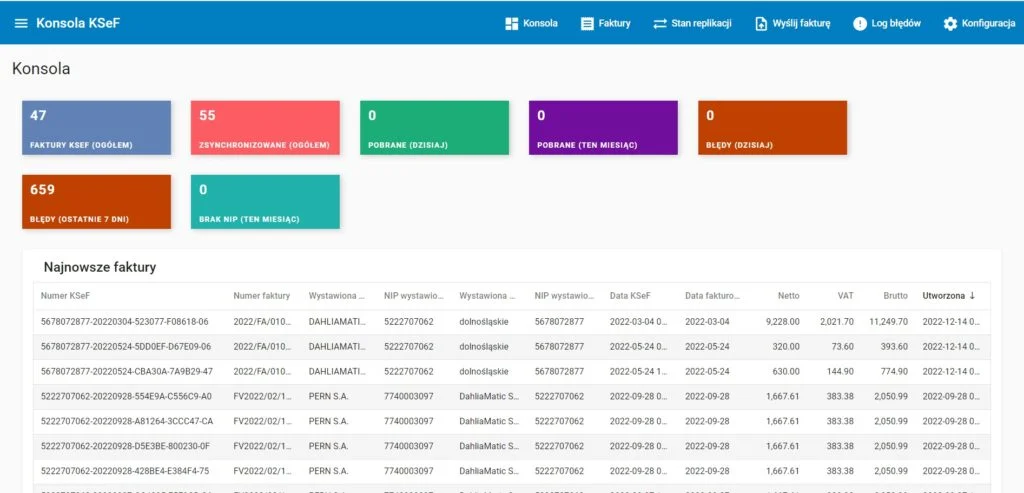The height and width of the screenshot is (493, 1024).
Task: Click the Konsola dashboard icon
Action: pos(512,23)
